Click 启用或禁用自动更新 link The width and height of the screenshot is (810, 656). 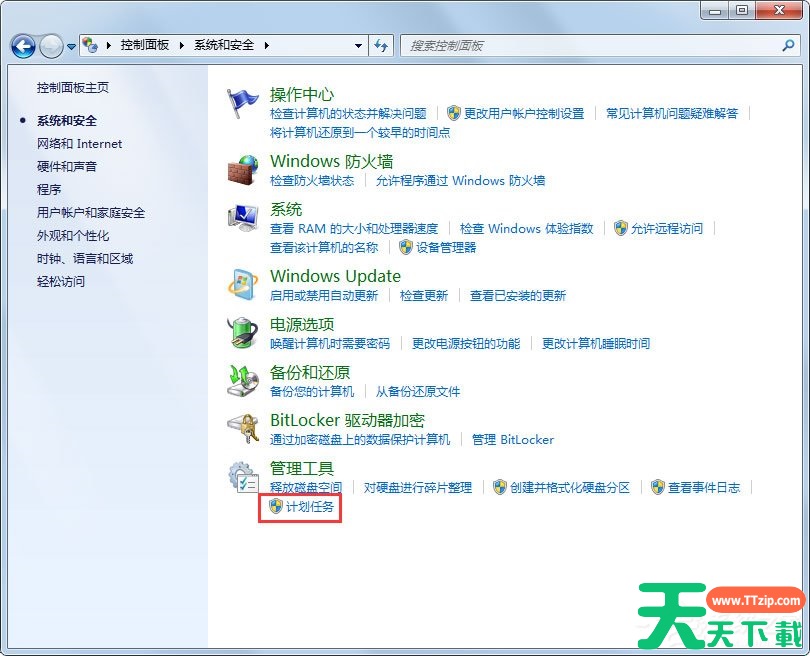pyautogui.click(x=324, y=295)
